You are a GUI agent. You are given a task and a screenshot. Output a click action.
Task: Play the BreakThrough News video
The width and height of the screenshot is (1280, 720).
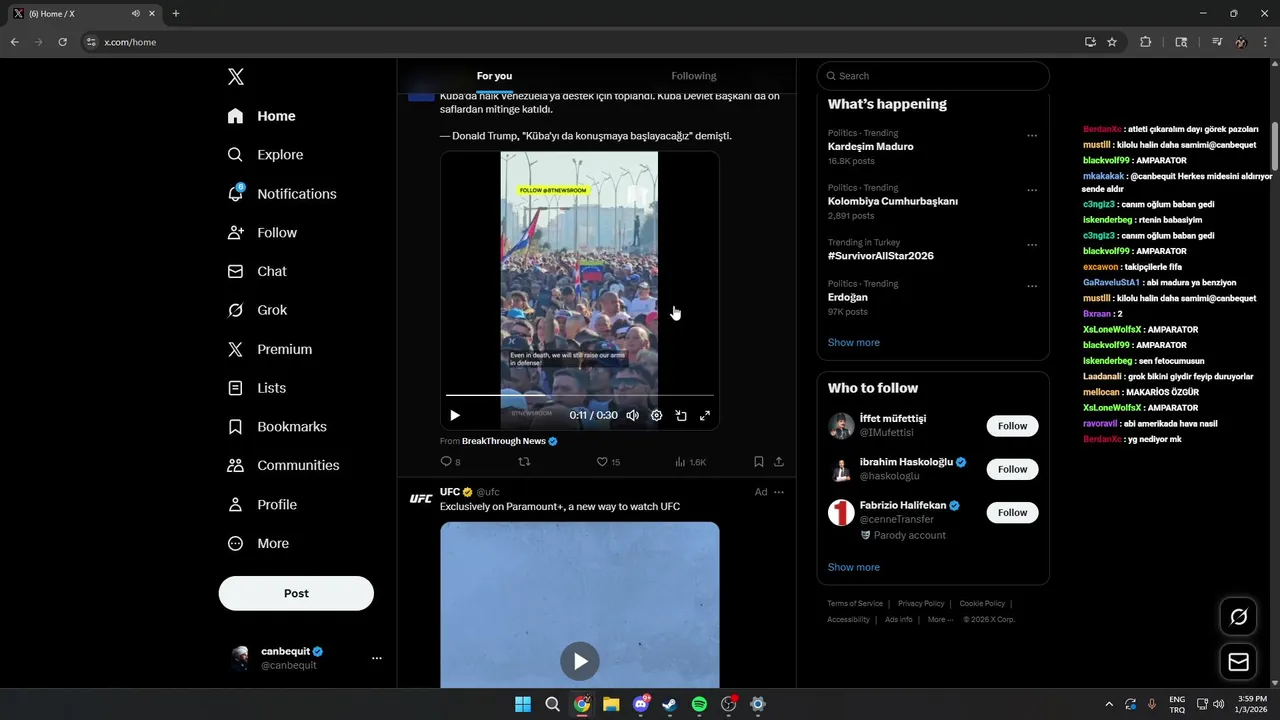click(x=455, y=415)
